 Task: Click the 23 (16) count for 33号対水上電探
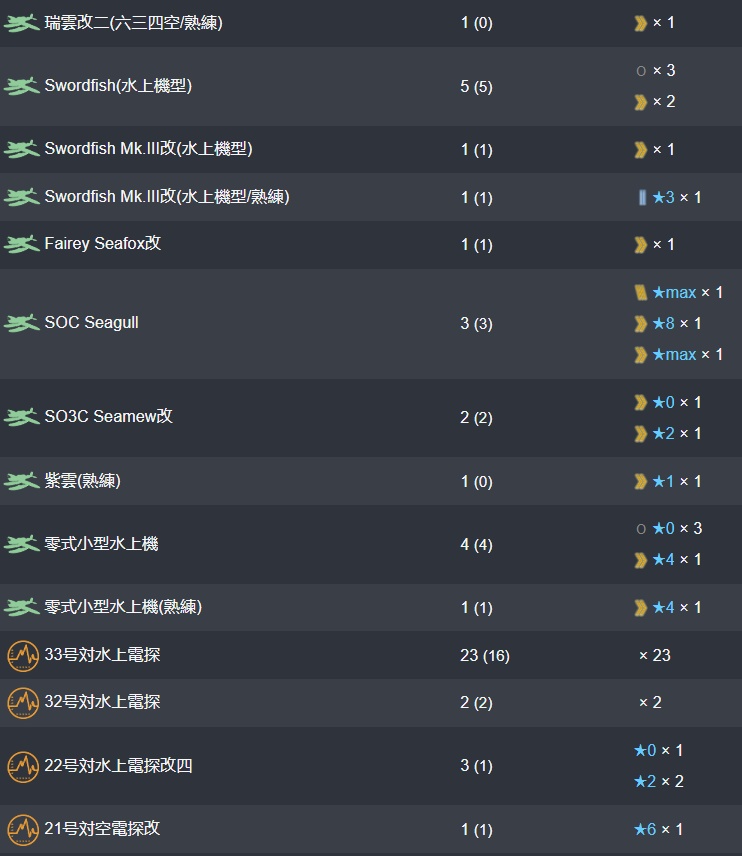pyautogui.click(x=485, y=655)
